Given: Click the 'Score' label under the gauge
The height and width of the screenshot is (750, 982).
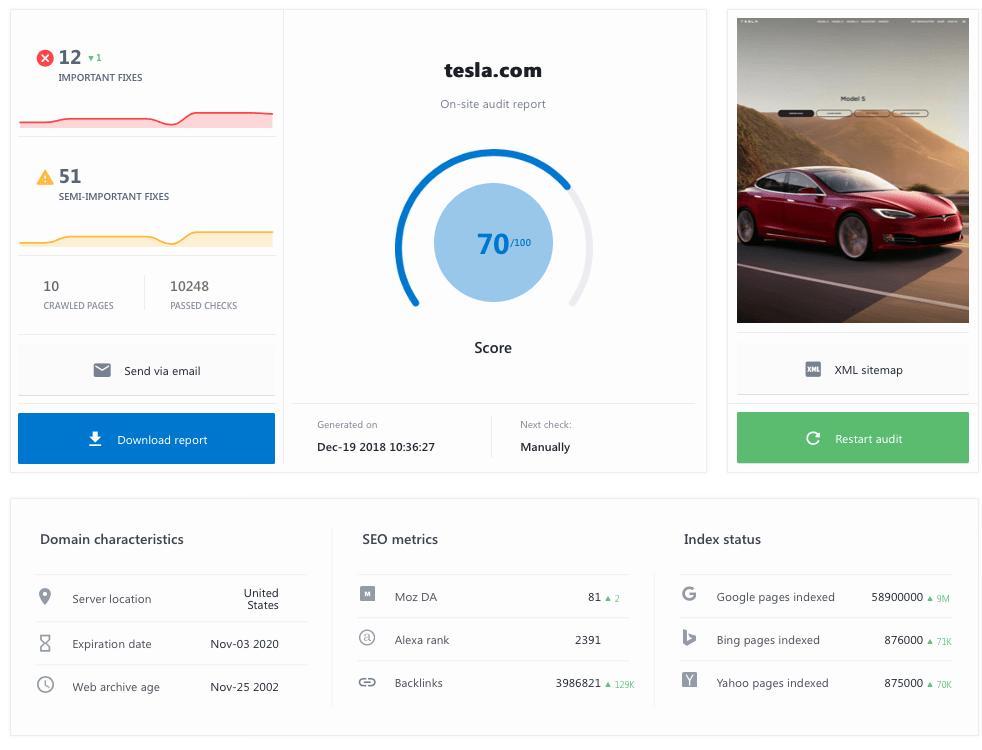Looking at the screenshot, I should click(x=493, y=347).
